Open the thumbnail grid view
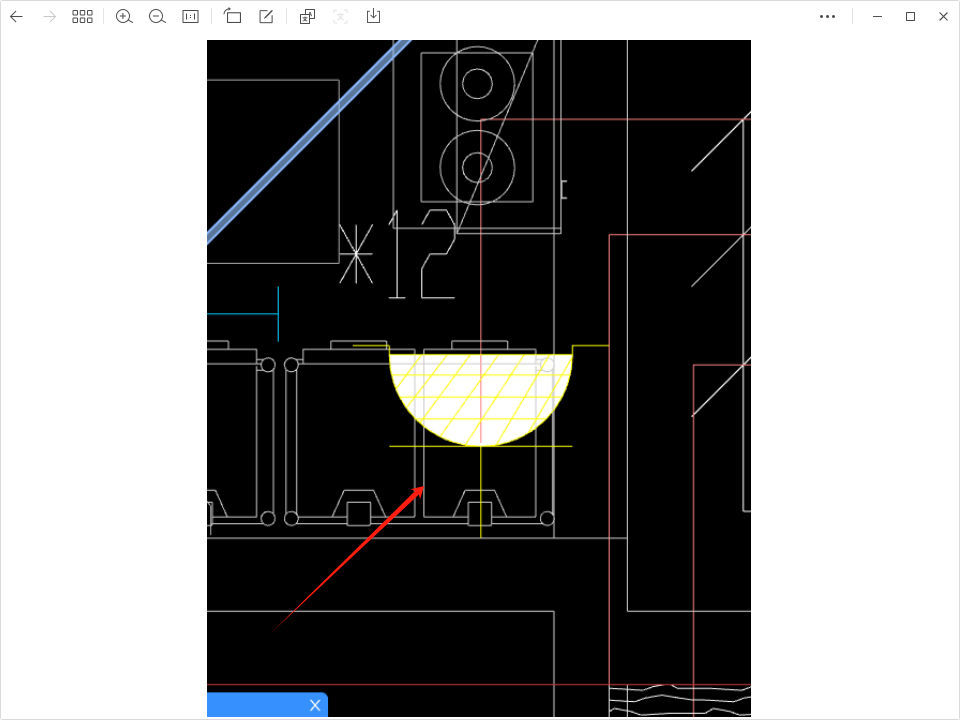This screenshot has height=720, width=960. pos(82,17)
